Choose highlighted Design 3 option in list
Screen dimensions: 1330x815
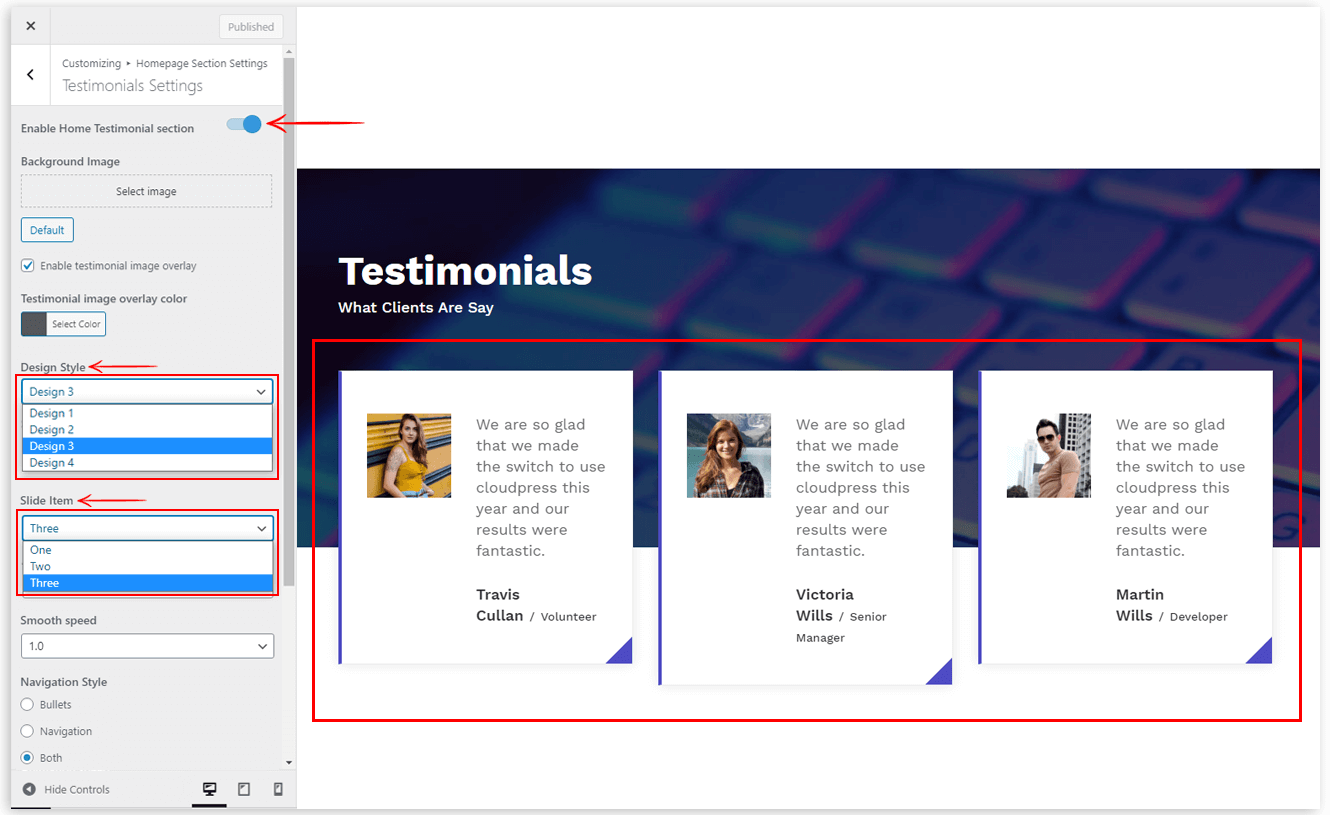click(x=147, y=446)
